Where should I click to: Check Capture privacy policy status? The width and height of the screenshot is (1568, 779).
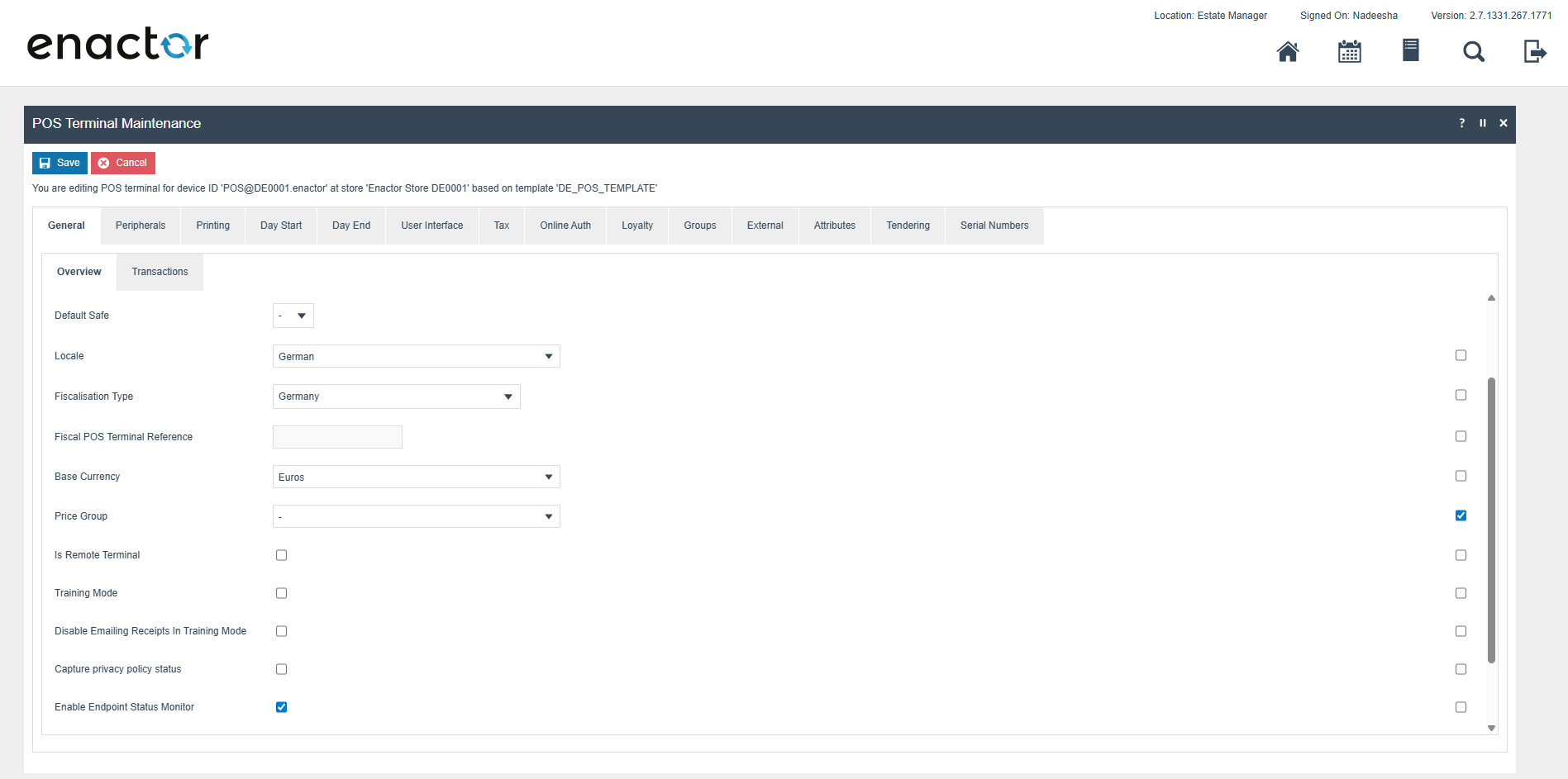click(x=282, y=669)
